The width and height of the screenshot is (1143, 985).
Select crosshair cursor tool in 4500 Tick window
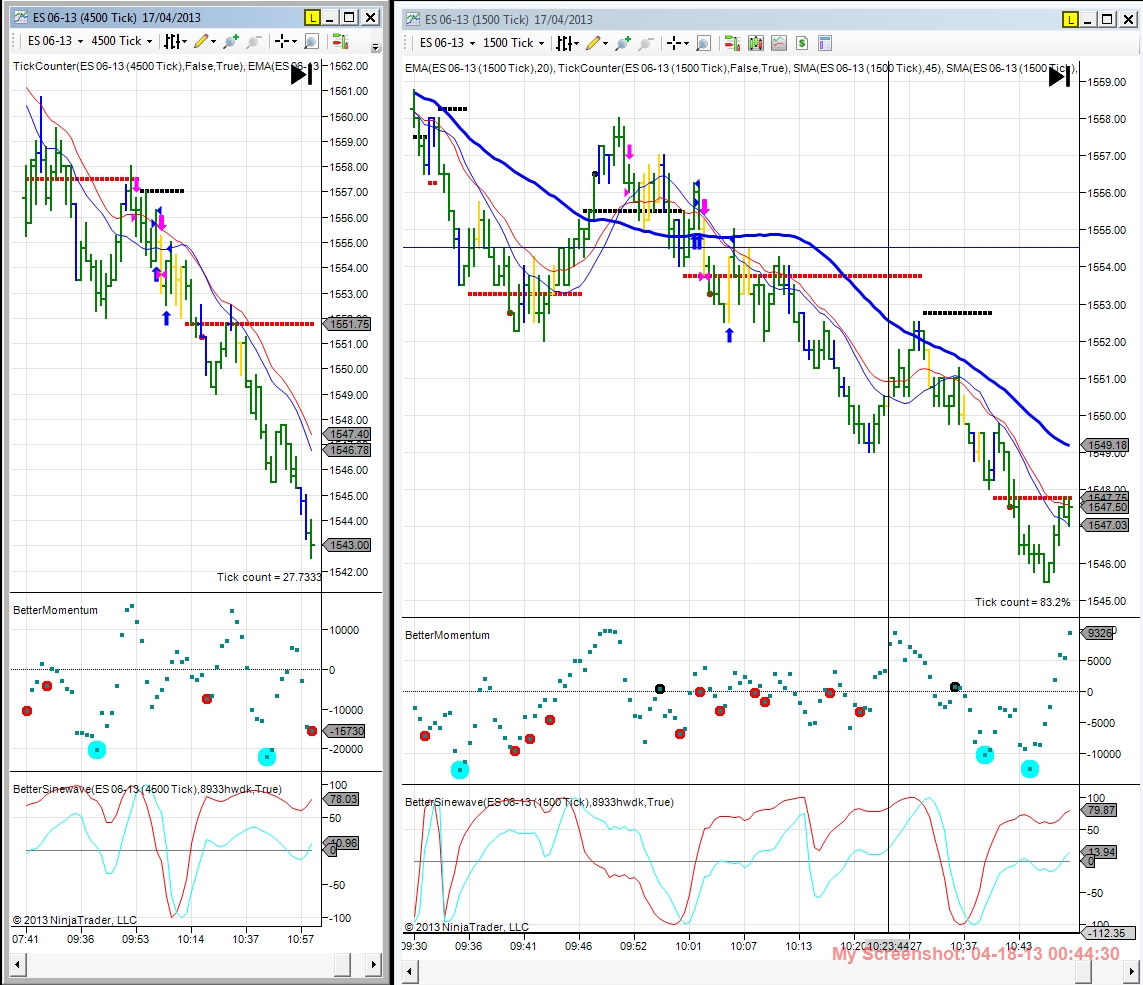point(282,42)
